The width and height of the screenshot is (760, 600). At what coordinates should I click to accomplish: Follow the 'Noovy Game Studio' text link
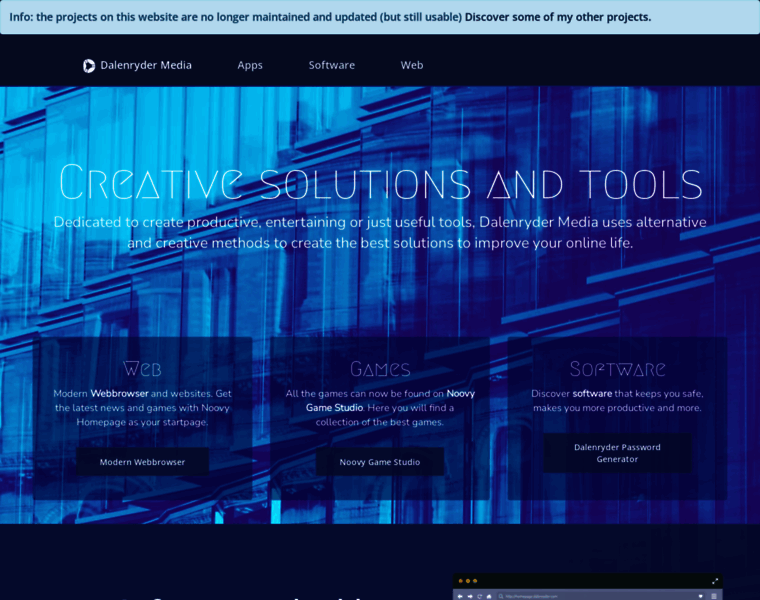coord(390,400)
